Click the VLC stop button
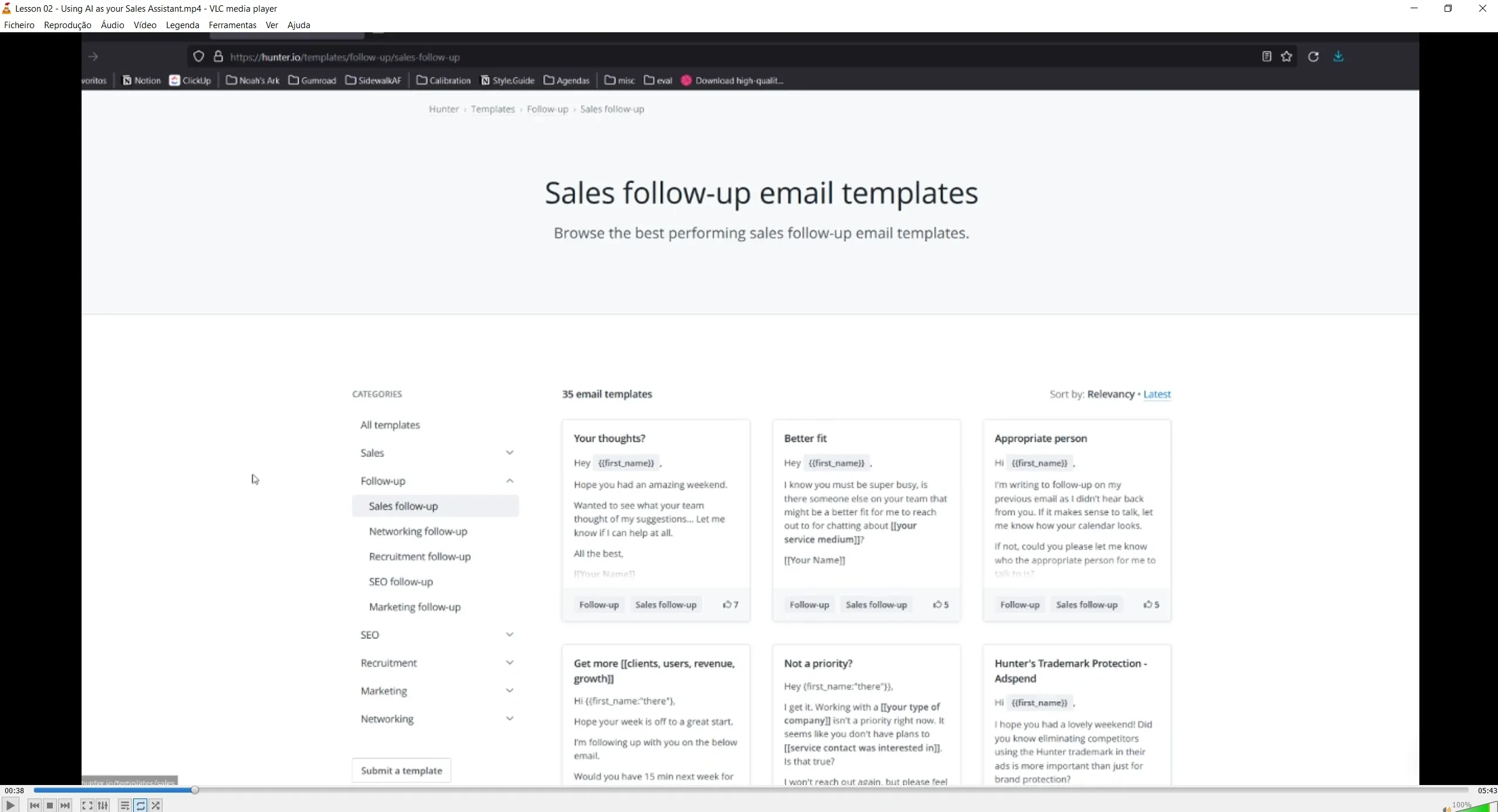The width and height of the screenshot is (1498, 812). [x=49, y=805]
